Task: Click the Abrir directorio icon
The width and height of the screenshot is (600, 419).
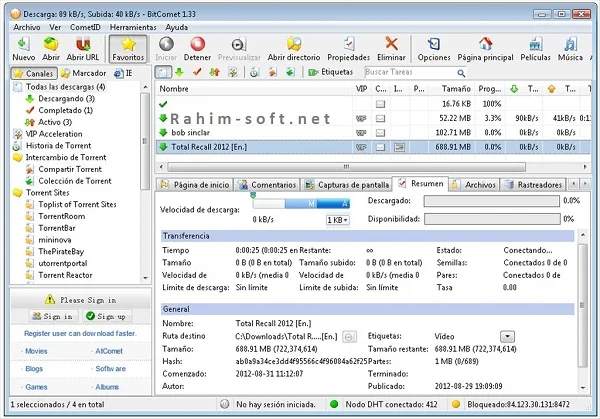Action: [x=293, y=49]
